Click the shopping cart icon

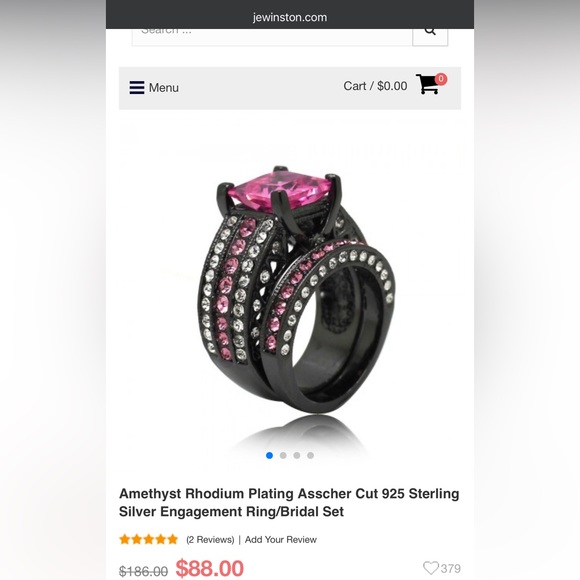[428, 84]
